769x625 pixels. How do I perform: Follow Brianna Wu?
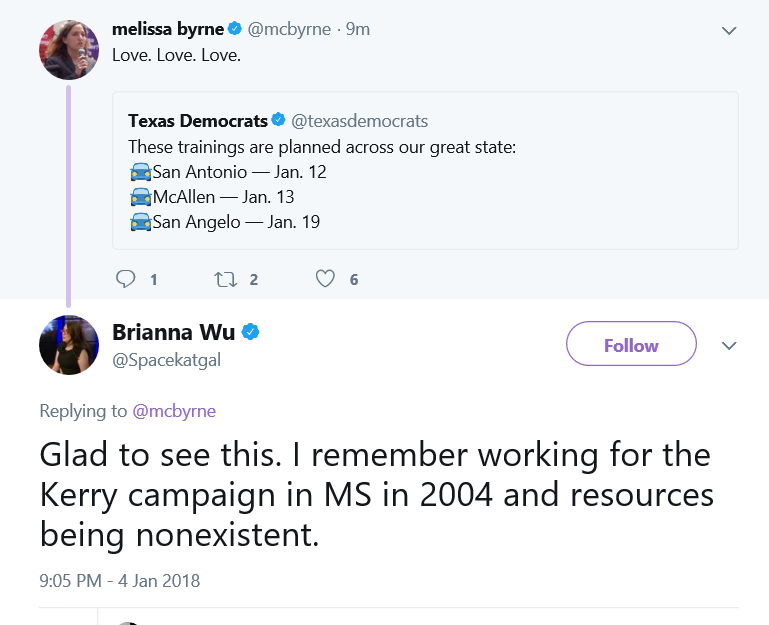[631, 344]
